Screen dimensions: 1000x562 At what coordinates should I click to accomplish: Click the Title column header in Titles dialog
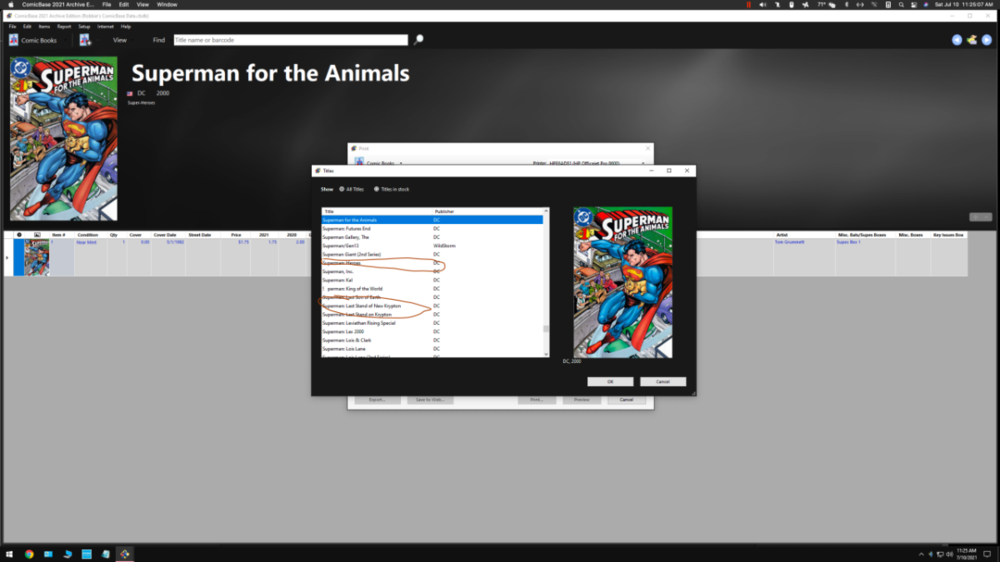click(x=377, y=211)
